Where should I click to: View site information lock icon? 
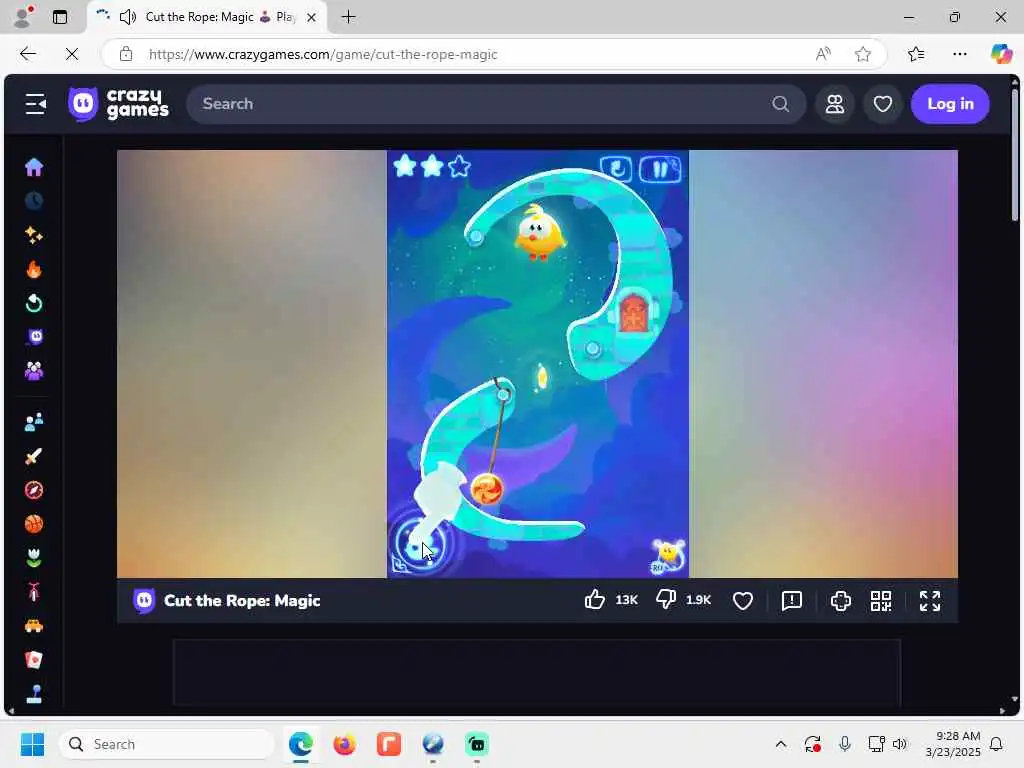[x=126, y=54]
